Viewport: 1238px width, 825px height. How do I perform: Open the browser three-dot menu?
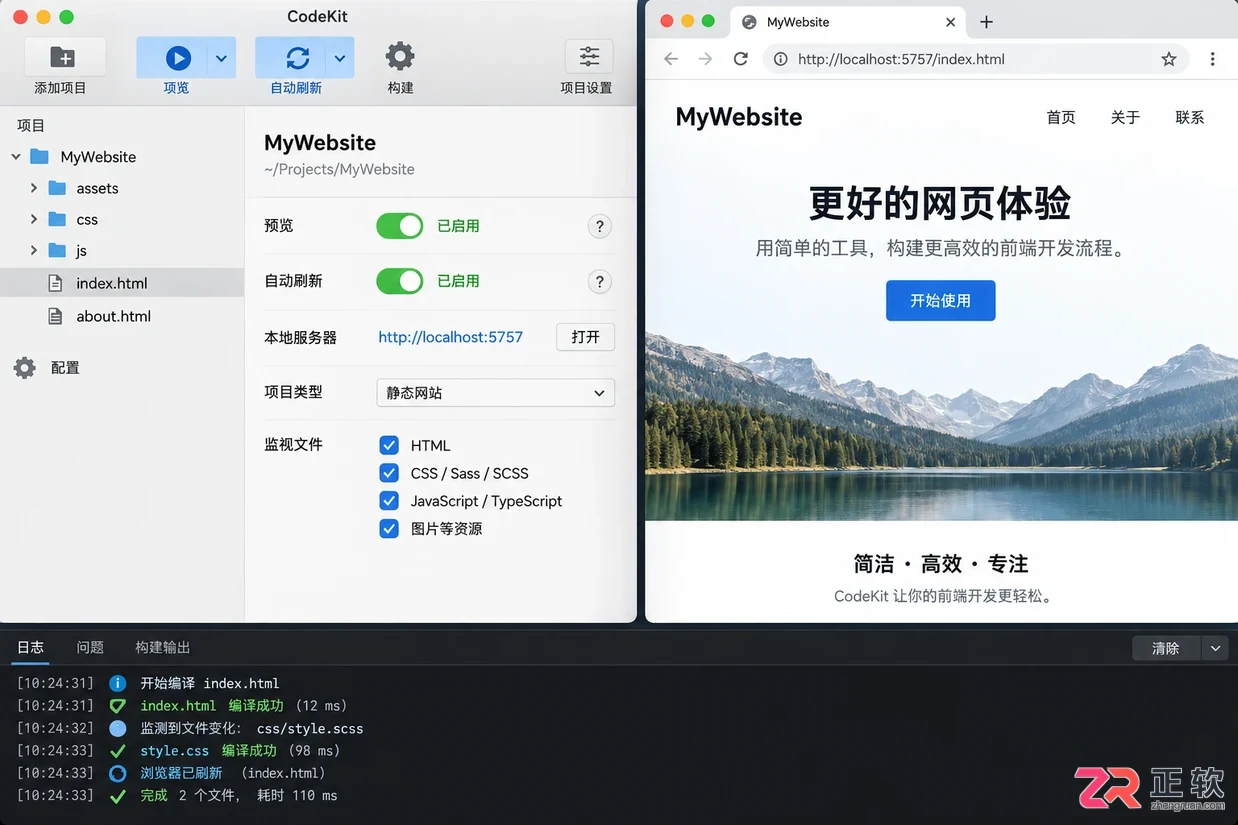click(1212, 59)
